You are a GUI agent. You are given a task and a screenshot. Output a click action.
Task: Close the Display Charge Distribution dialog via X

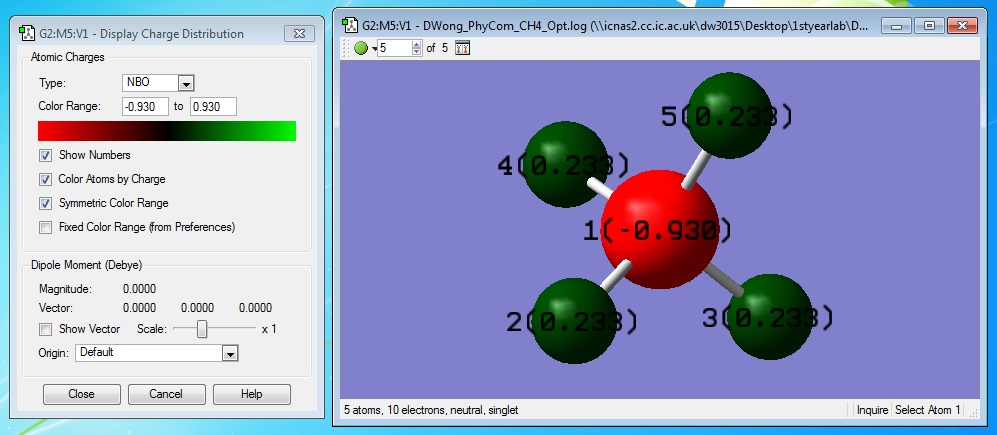tap(299, 34)
